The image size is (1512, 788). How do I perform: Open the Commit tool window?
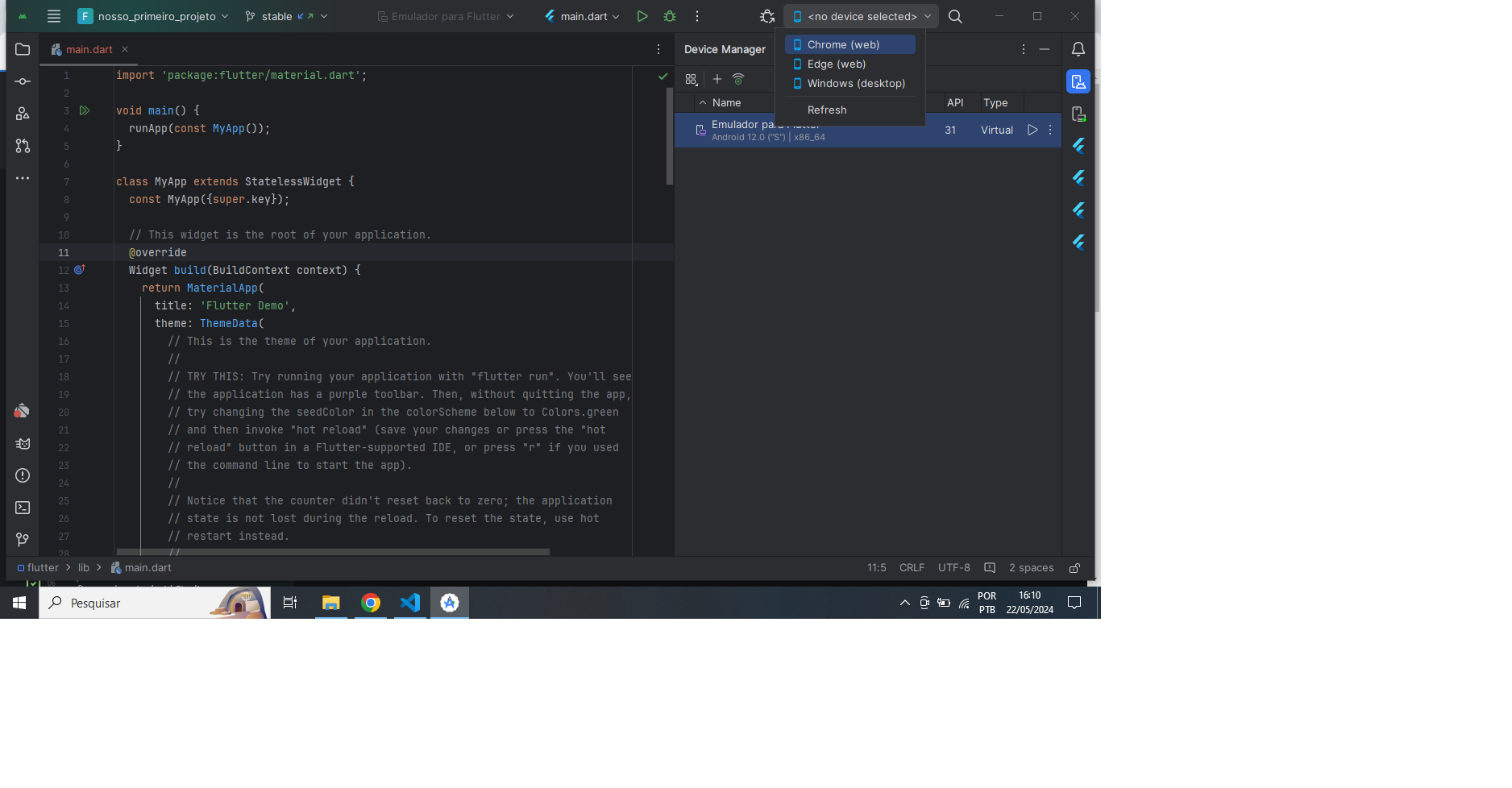[23, 81]
